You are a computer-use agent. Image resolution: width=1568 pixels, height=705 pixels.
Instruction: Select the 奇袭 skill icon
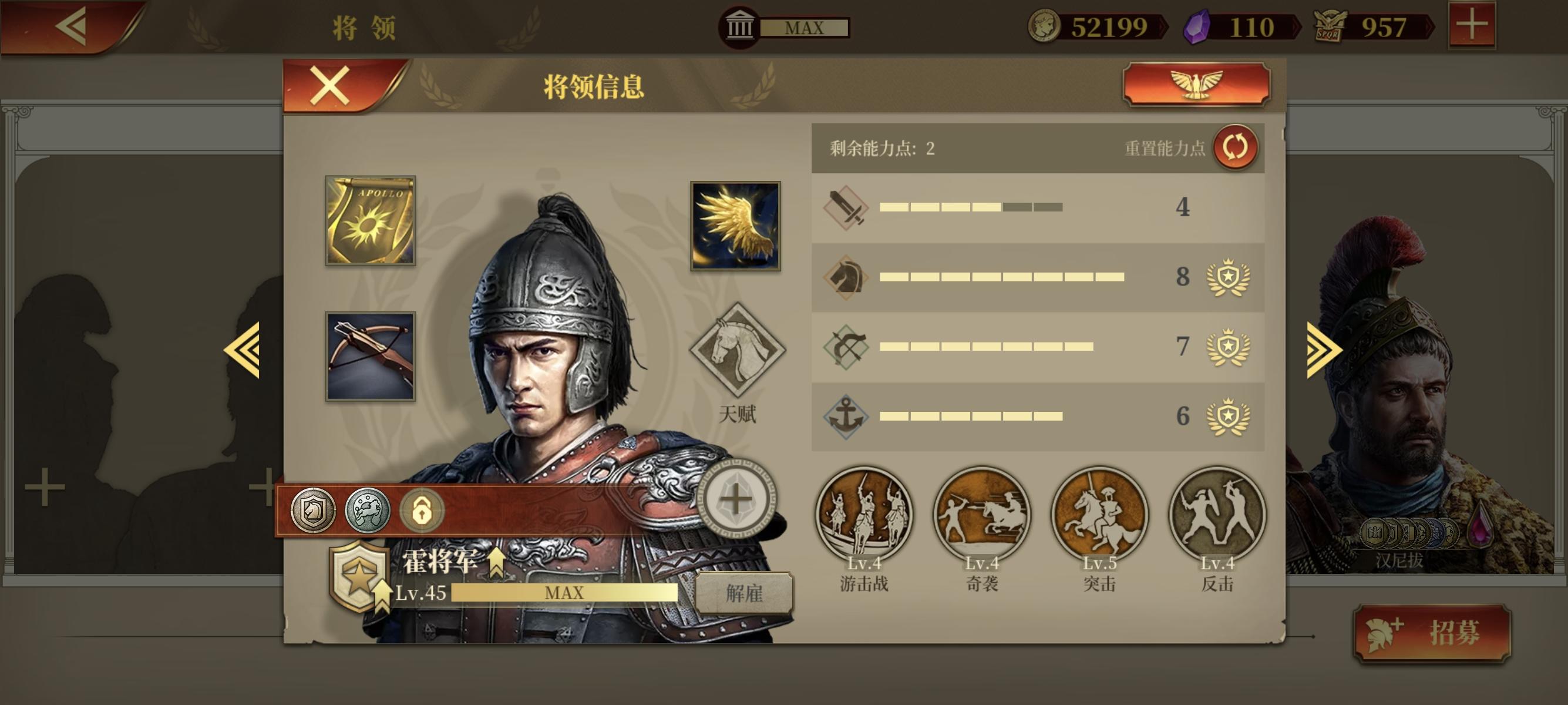click(x=982, y=515)
